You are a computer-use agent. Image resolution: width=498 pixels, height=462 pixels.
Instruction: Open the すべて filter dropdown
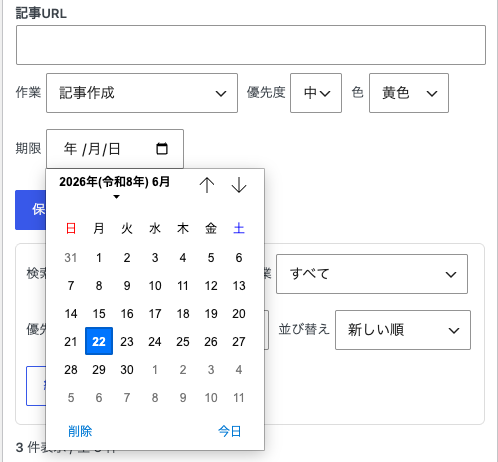pyautogui.click(x=372, y=274)
